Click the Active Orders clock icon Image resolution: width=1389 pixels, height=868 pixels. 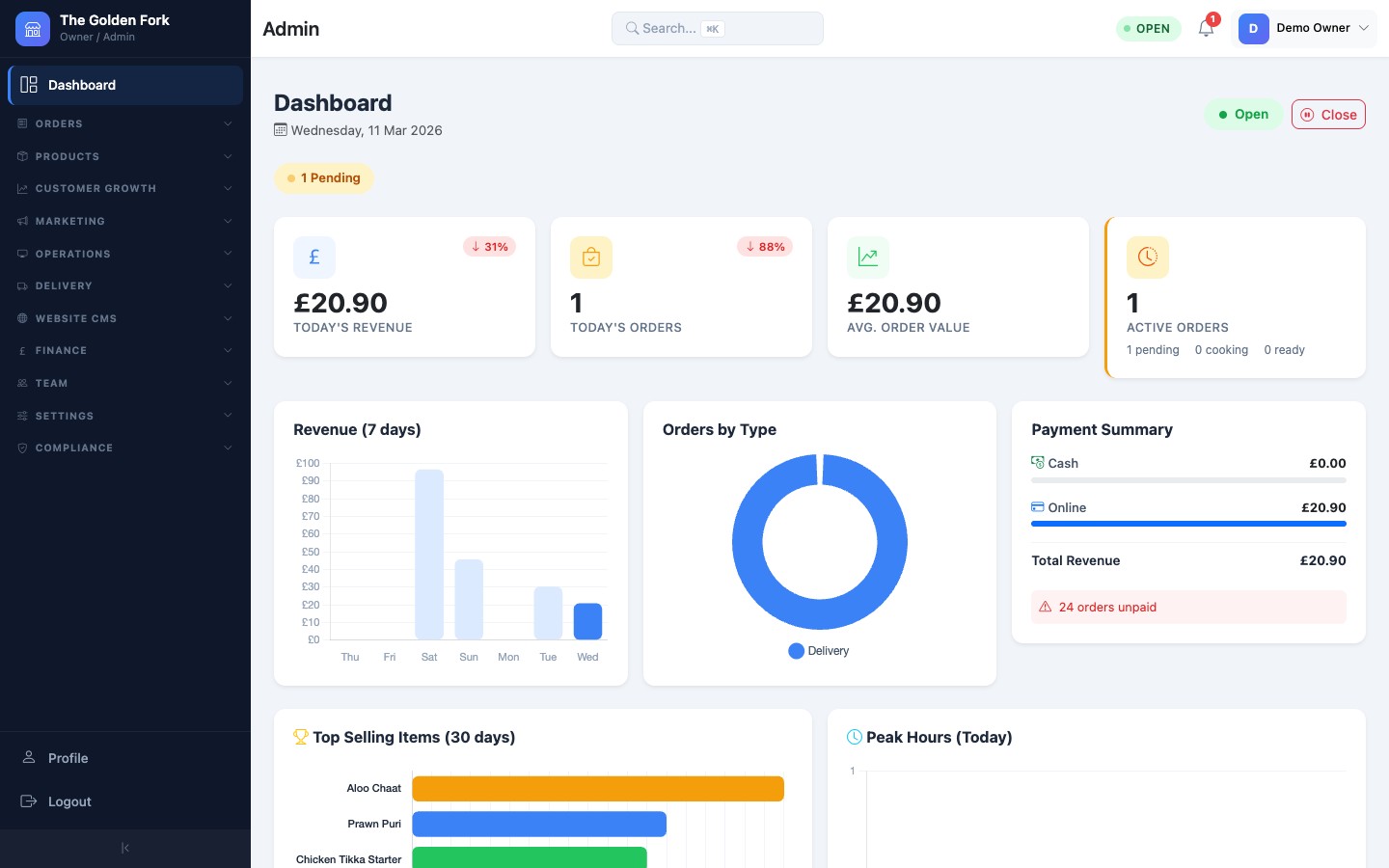[x=1148, y=257]
